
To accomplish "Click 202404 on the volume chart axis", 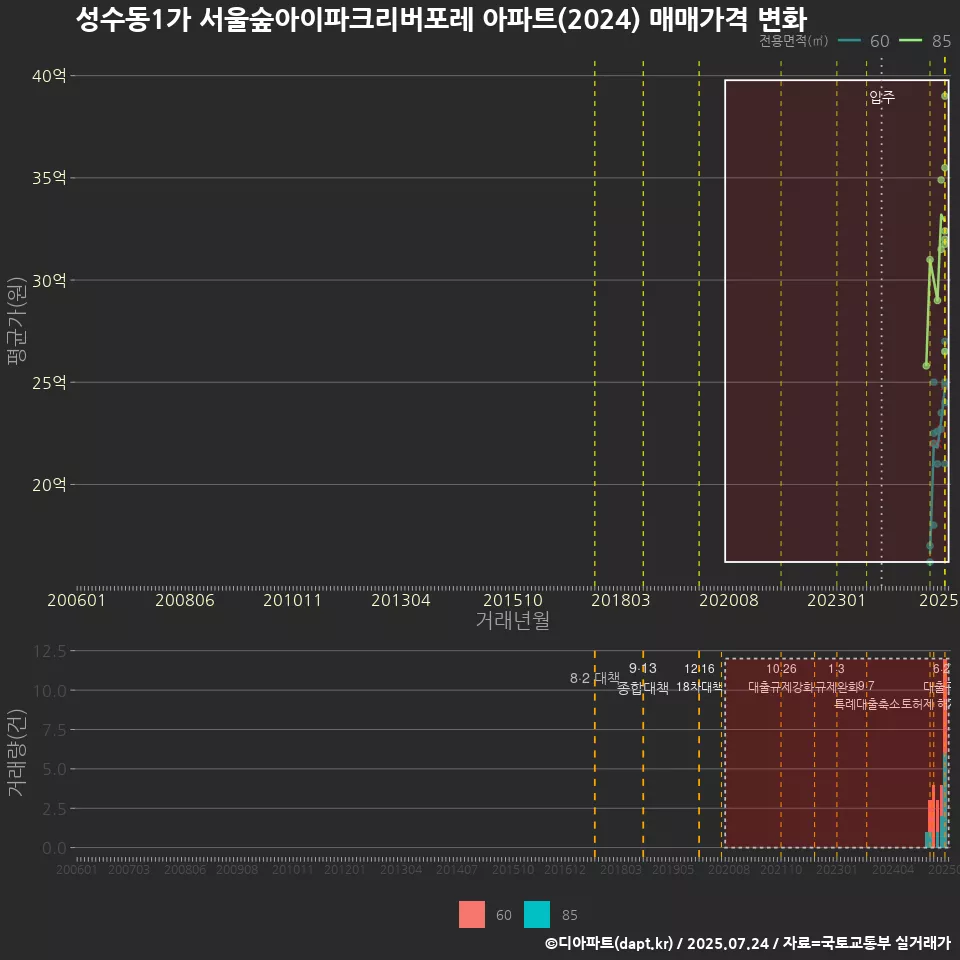I will coord(893,869).
